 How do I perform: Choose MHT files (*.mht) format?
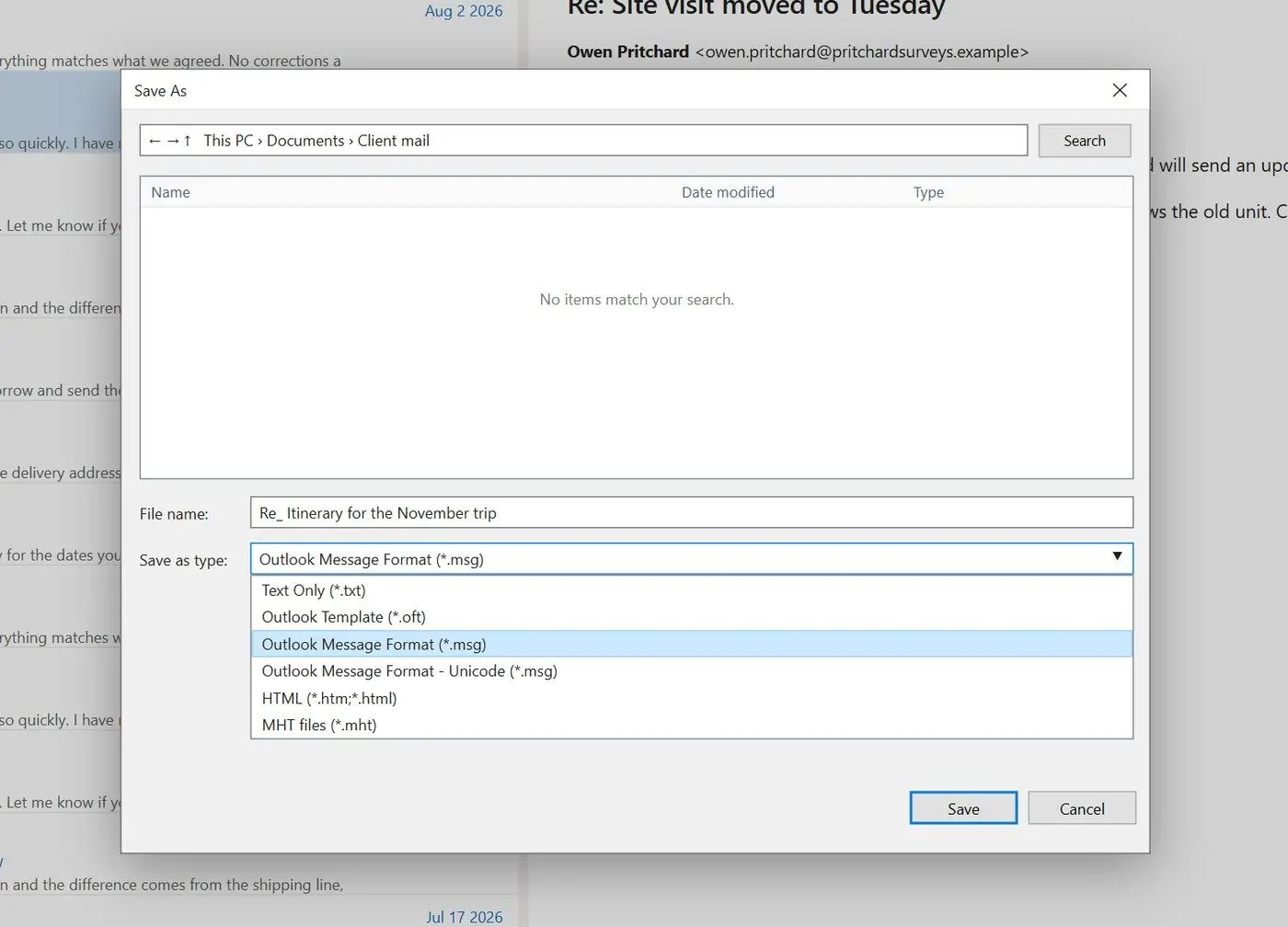[x=692, y=725]
